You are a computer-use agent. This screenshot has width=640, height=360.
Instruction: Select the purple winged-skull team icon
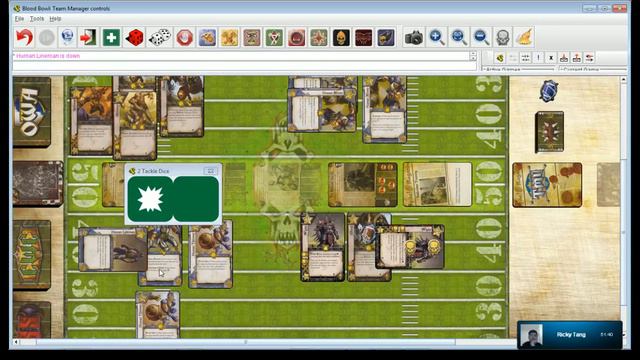coord(386,38)
